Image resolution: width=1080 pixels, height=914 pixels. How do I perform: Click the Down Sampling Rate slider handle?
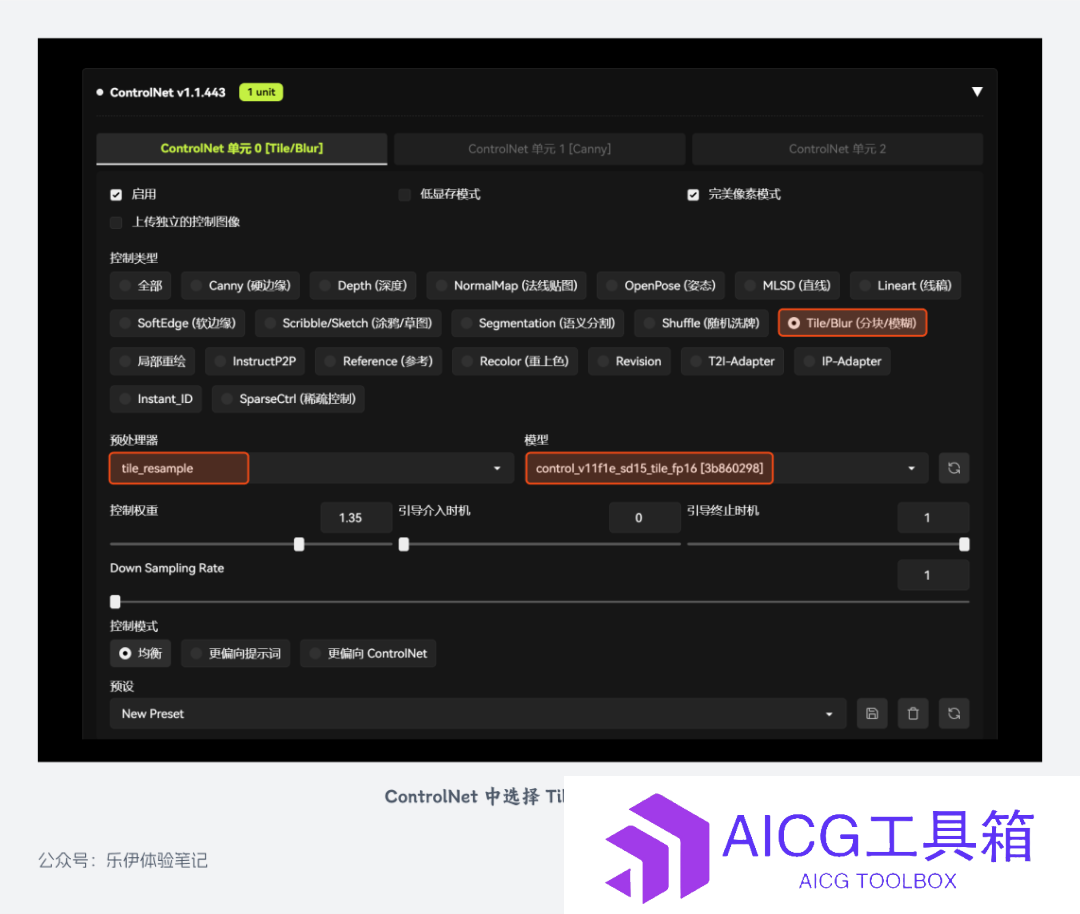115,601
